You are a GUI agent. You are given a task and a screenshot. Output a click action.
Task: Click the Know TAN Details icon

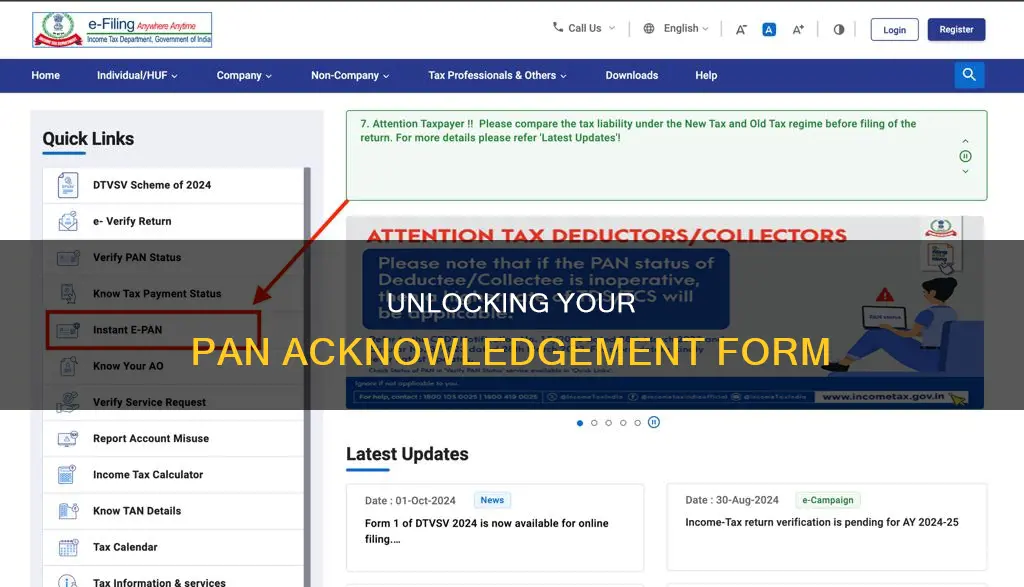[x=68, y=511]
